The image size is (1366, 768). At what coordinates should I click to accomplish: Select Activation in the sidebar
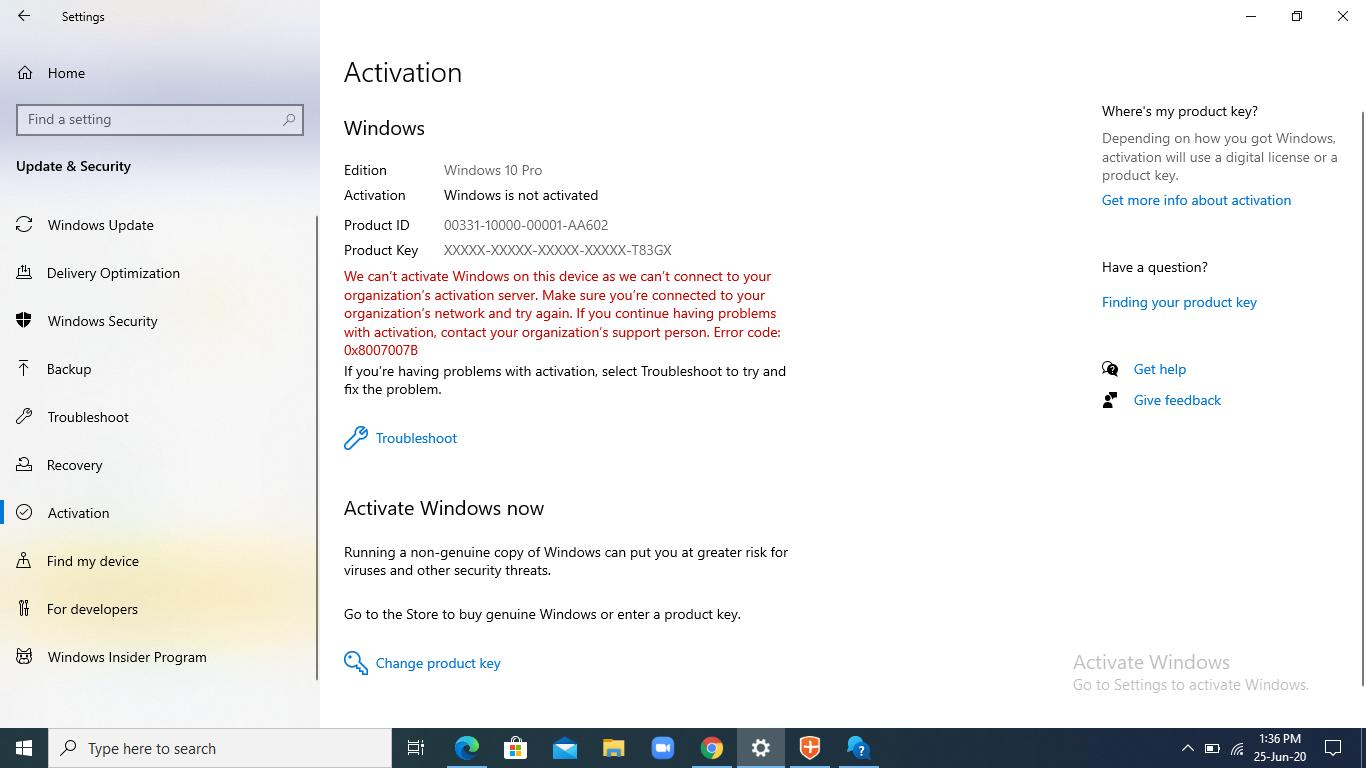tap(160, 513)
